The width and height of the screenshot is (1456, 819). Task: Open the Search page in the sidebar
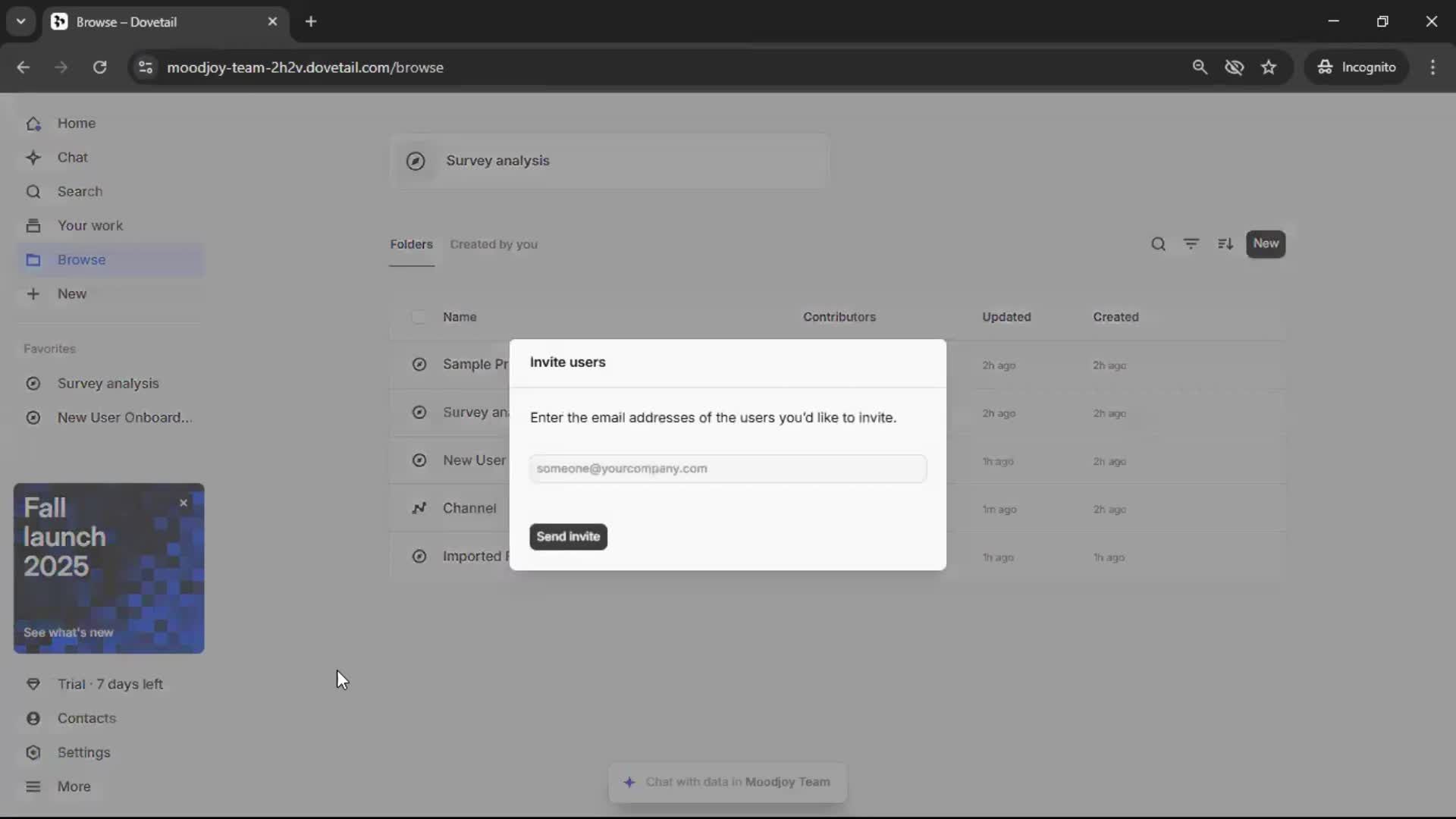coord(79,192)
